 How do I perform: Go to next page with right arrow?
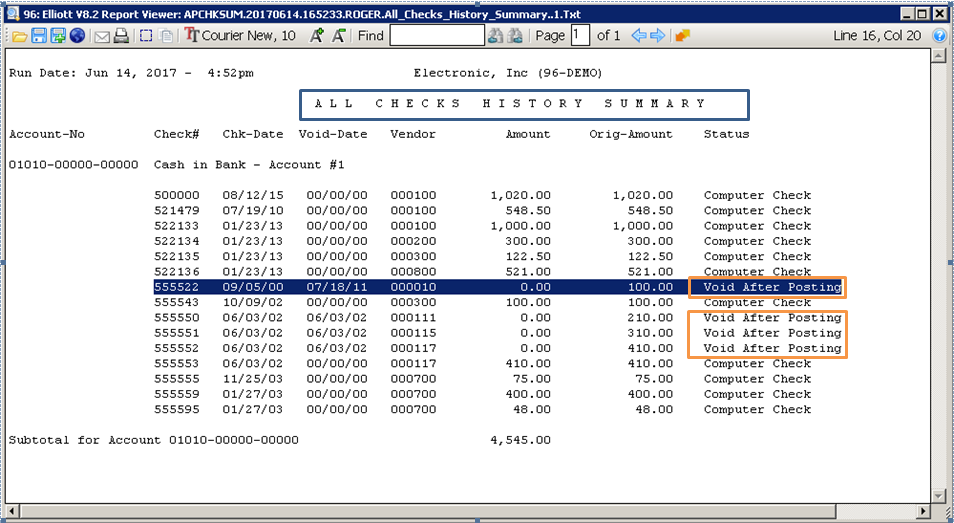pos(657,36)
